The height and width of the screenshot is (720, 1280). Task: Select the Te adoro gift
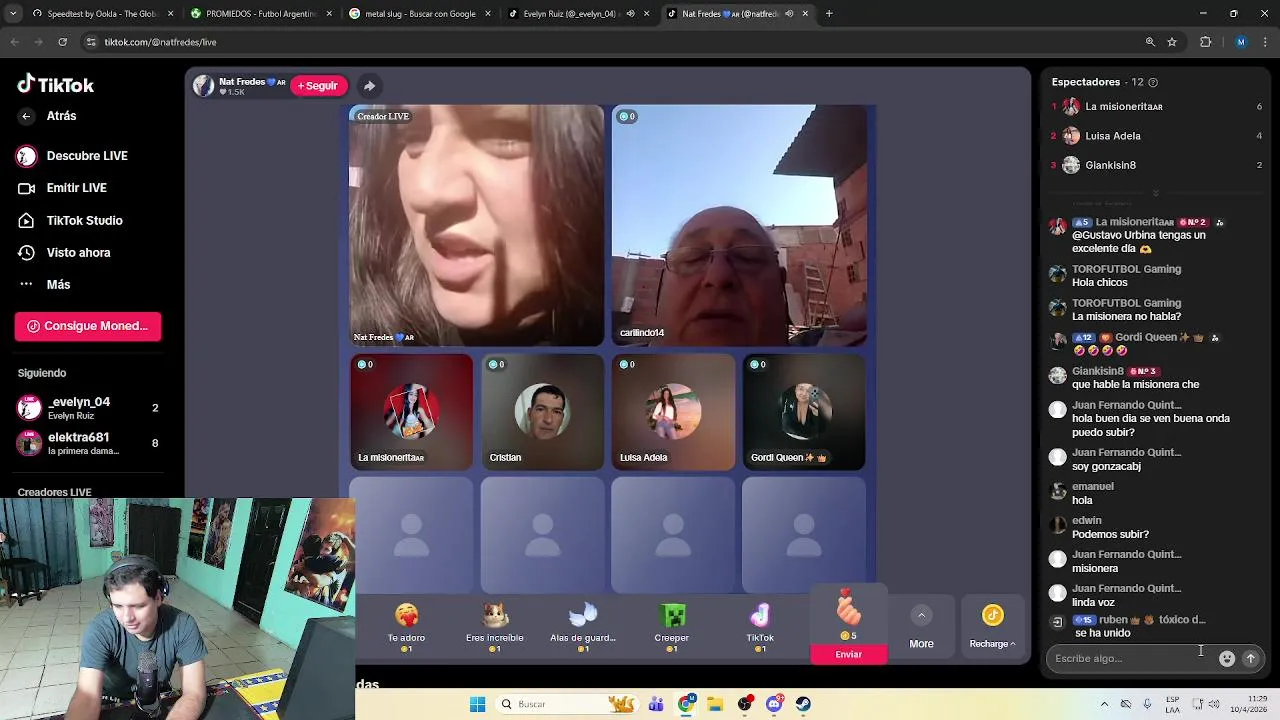[x=406, y=627]
